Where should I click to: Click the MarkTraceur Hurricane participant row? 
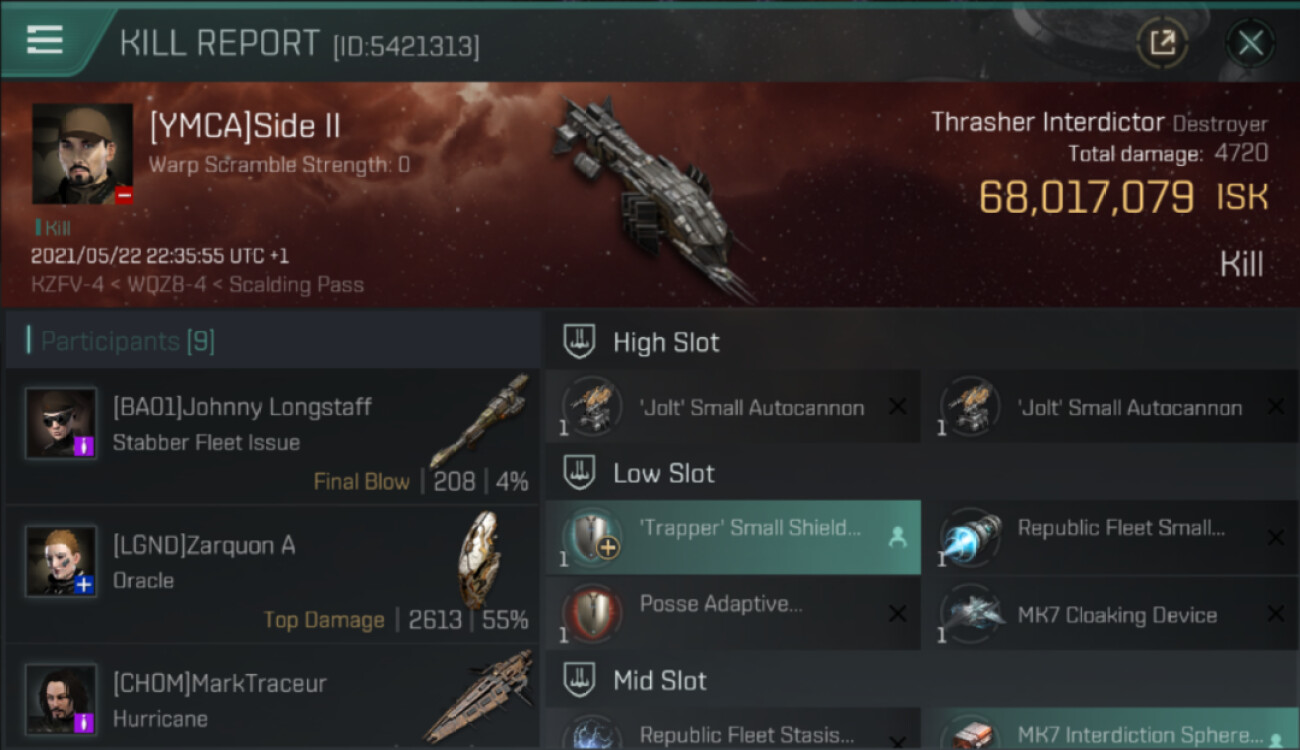coord(272,698)
